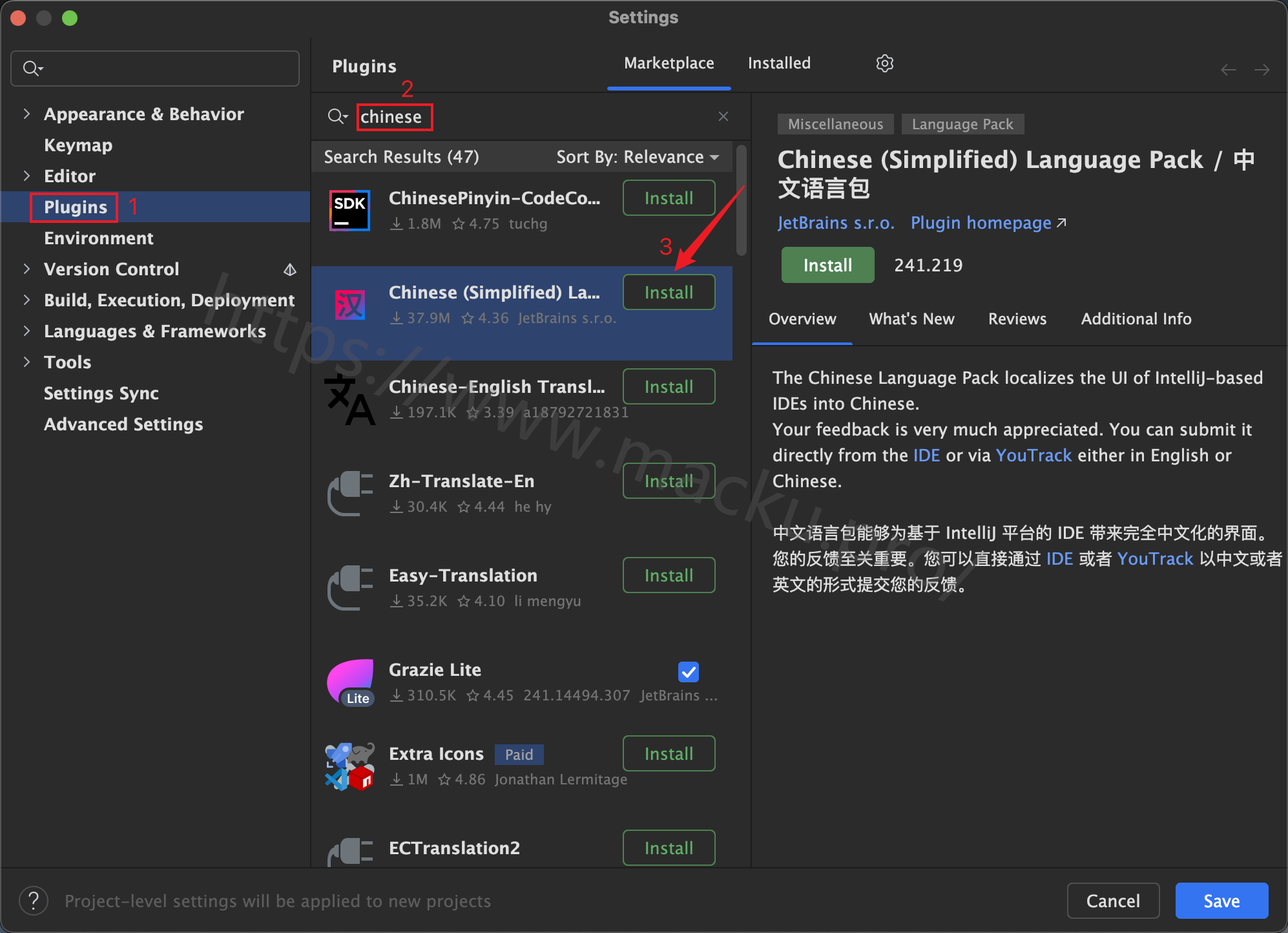Image resolution: width=1288 pixels, height=933 pixels.
Task: Toggle the Grazie Lite enabled checkbox
Action: (x=689, y=672)
